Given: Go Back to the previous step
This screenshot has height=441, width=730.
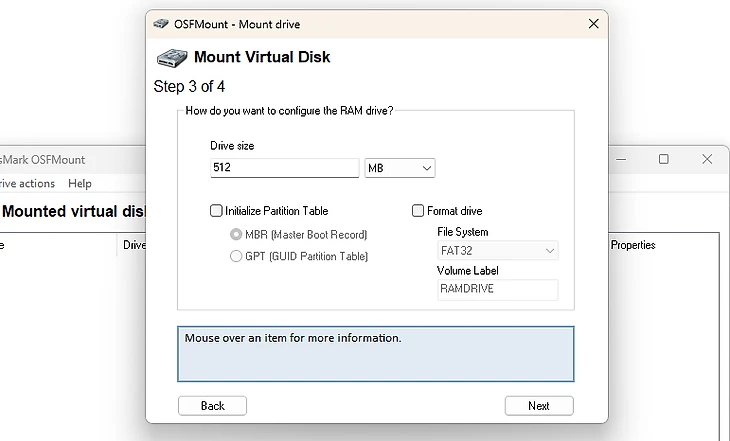Looking at the screenshot, I should click(x=212, y=406).
